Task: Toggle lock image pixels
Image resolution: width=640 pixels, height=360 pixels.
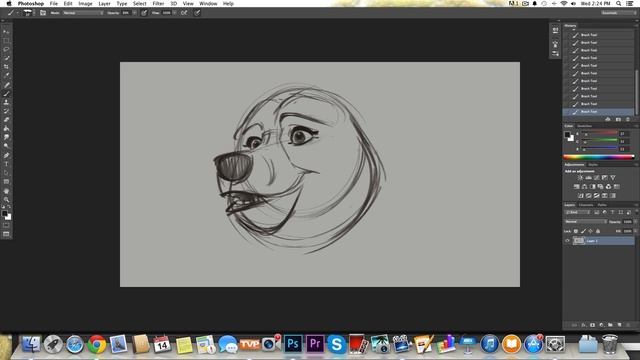Action: pos(583,231)
